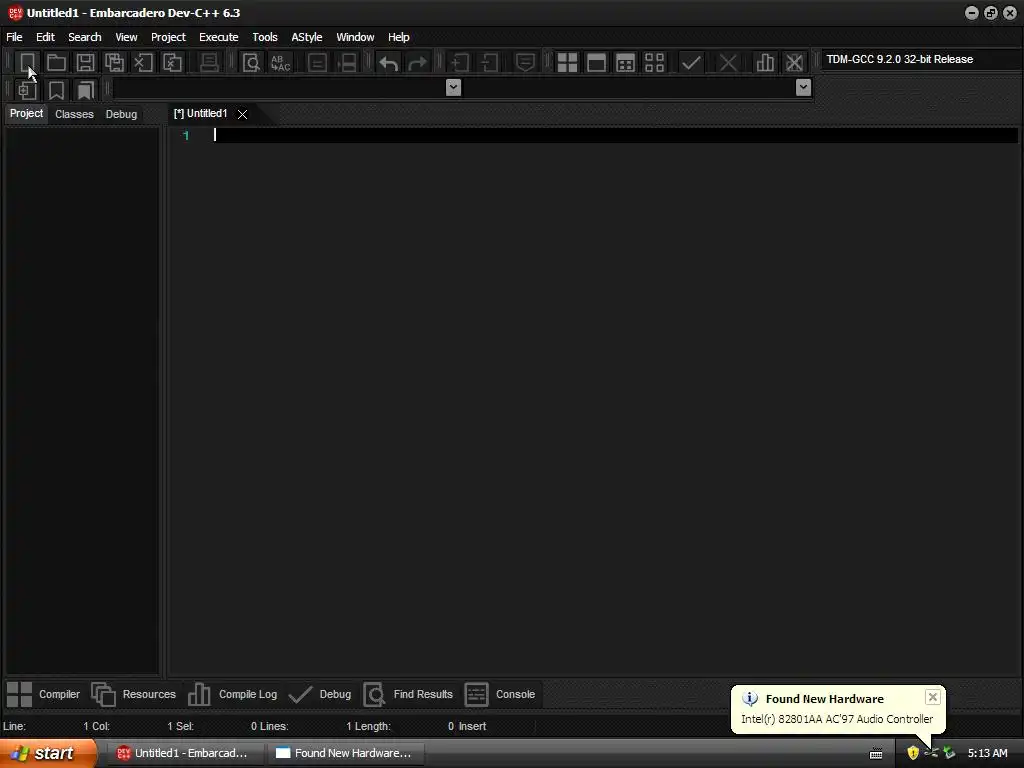Click the Indent icon in toolbar
Screen dimensions: 1024x768
point(460,63)
